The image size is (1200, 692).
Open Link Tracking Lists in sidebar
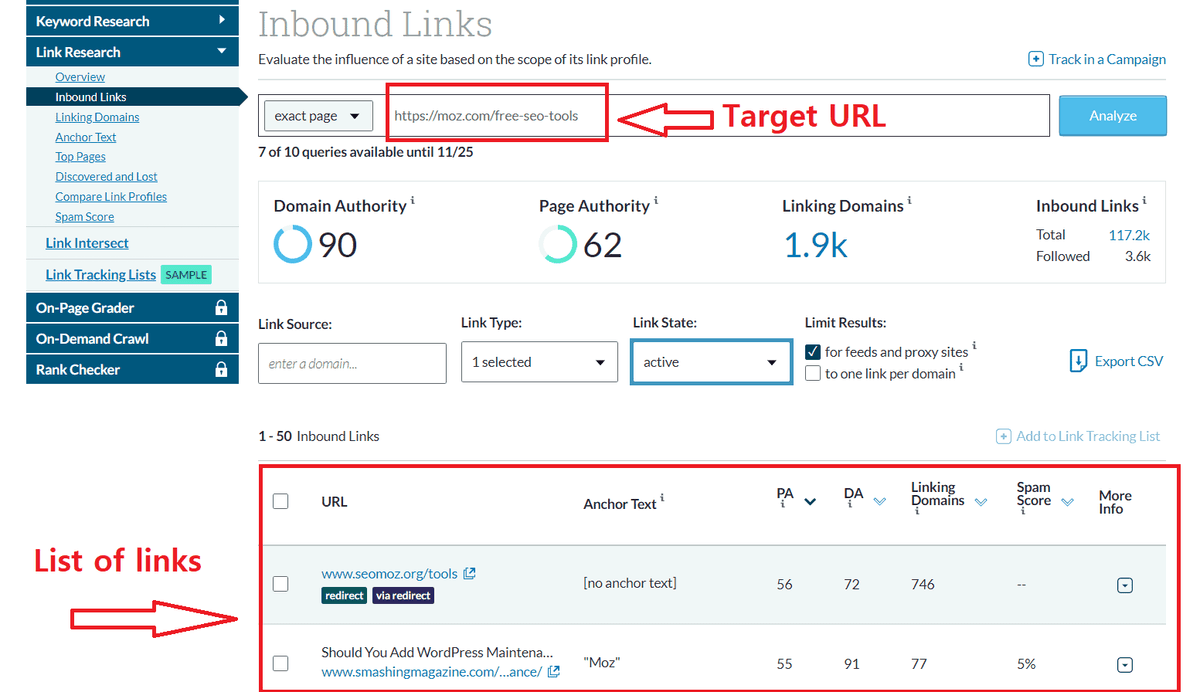tap(101, 275)
